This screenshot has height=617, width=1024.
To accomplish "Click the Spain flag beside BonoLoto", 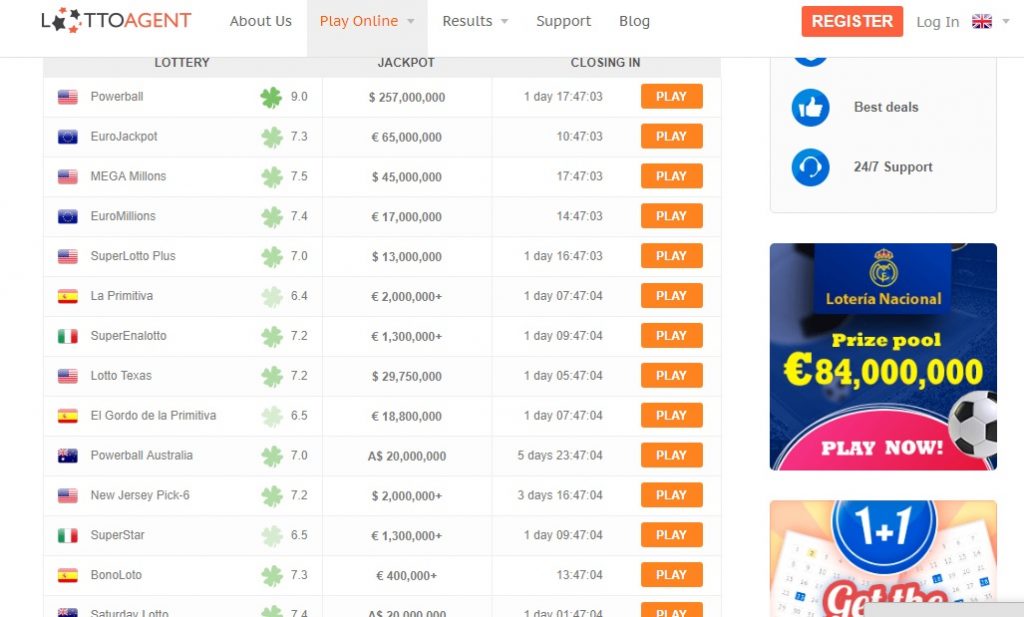I will click(x=67, y=575).
